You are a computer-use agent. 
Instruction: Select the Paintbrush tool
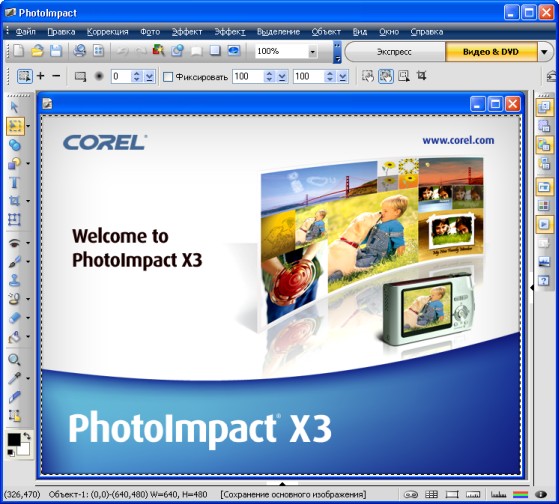[x=14, y=262]
